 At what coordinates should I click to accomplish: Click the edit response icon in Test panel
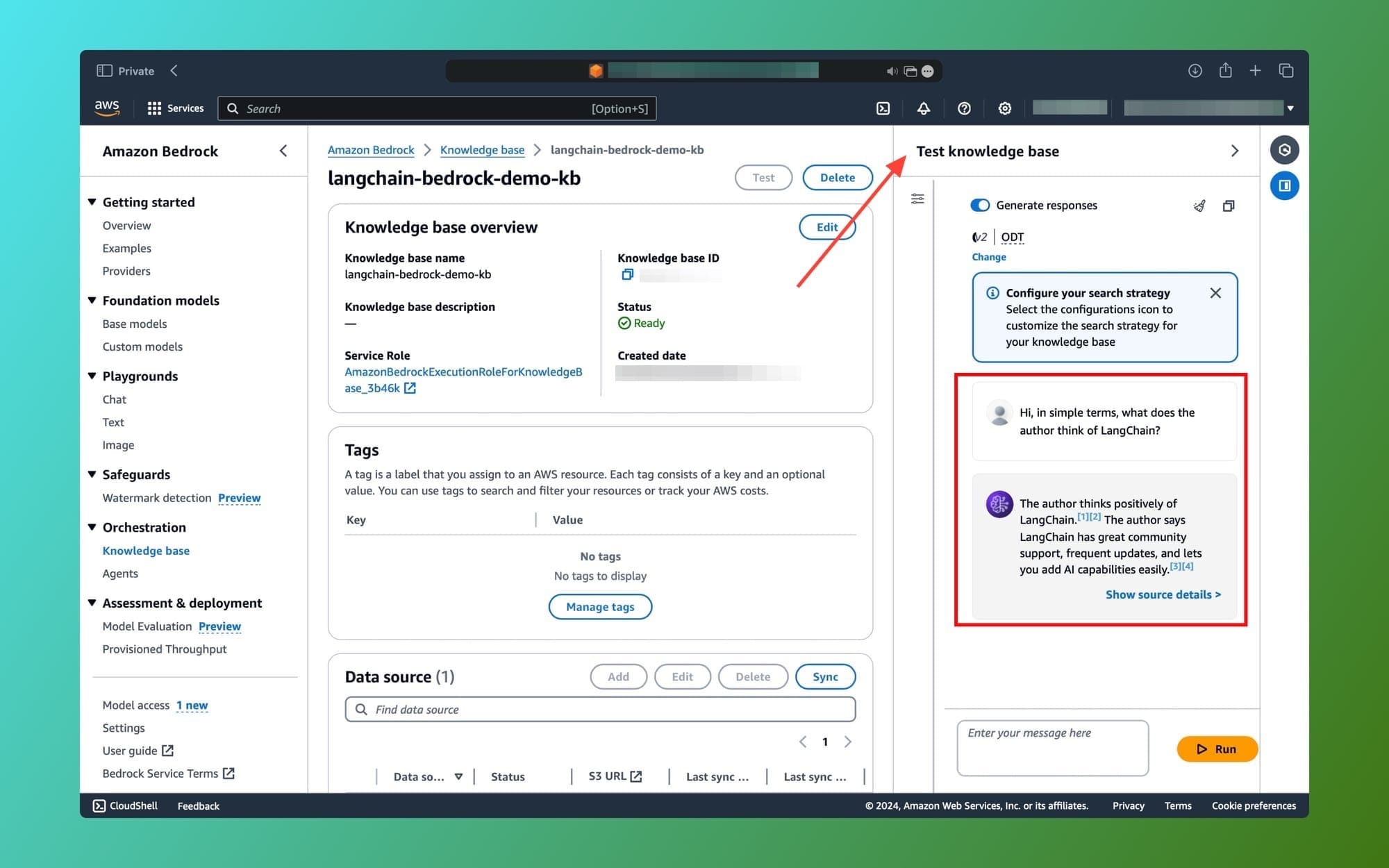click(1197, 205)
